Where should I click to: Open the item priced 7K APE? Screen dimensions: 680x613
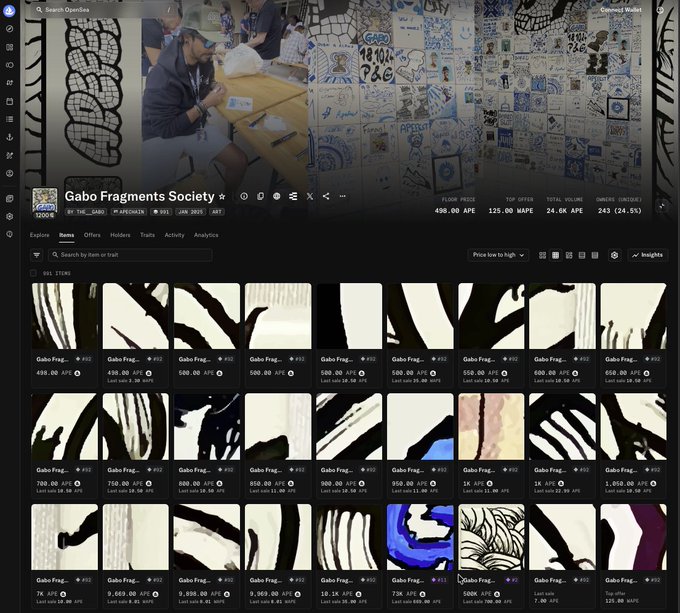click(x=65, y=555)
